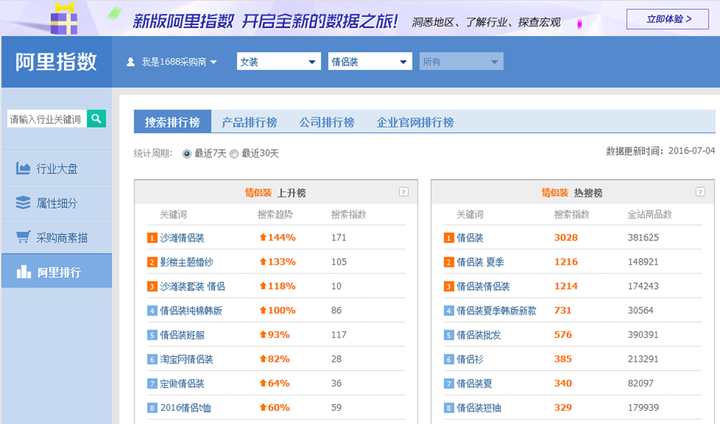The image size is (720, 424).
Task: Open hot keyword link 情侣衫
Action: tap(470, 360)
